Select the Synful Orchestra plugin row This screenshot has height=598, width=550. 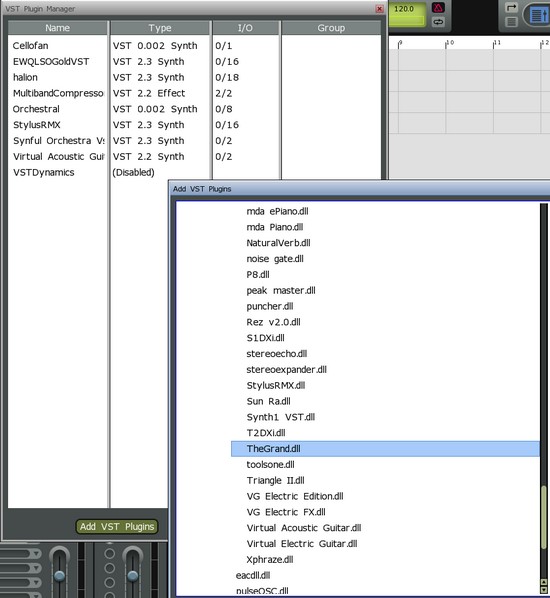coord(58,141)
